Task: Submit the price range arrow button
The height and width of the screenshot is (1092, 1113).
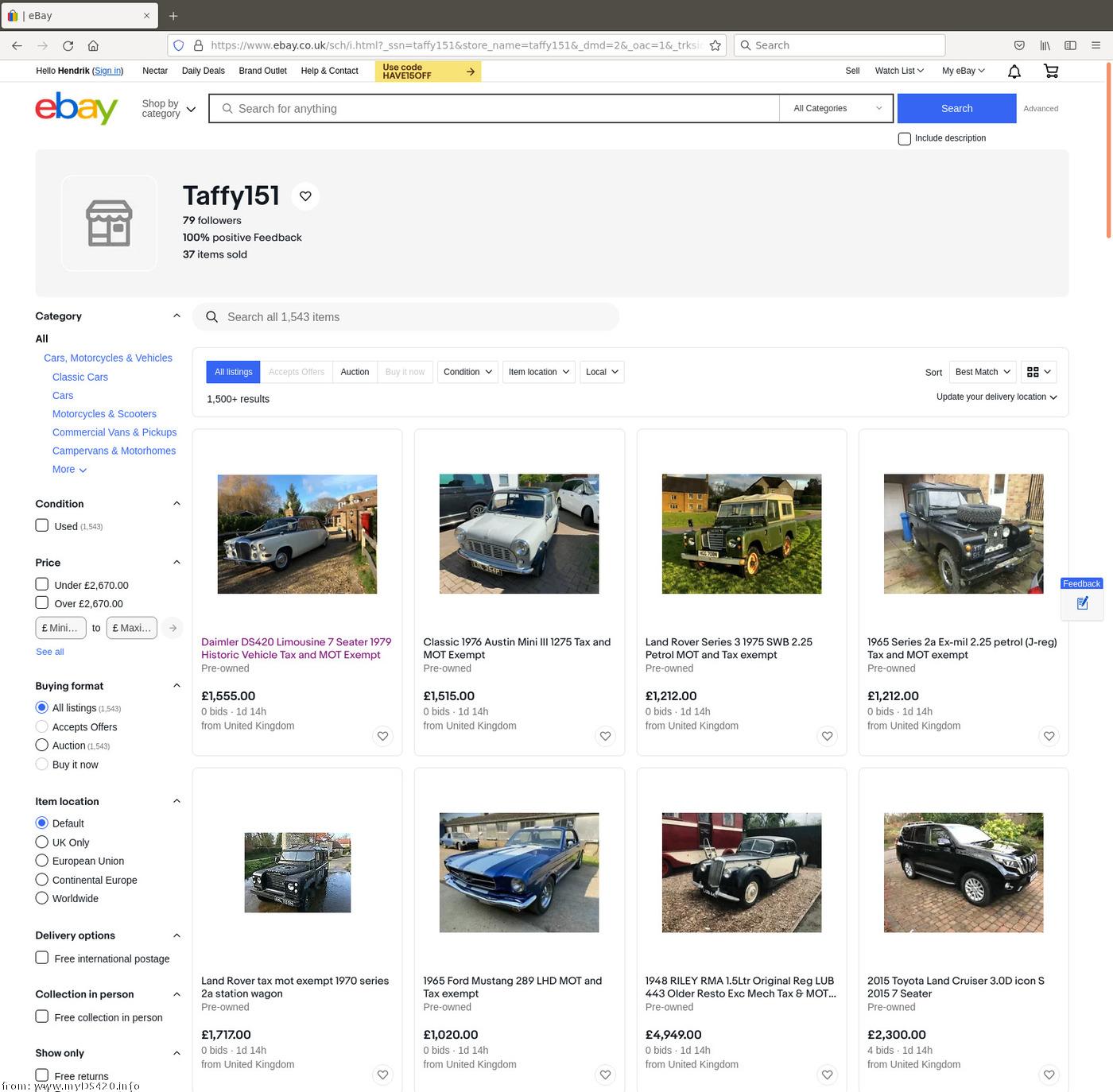Action: click(173, 628)
